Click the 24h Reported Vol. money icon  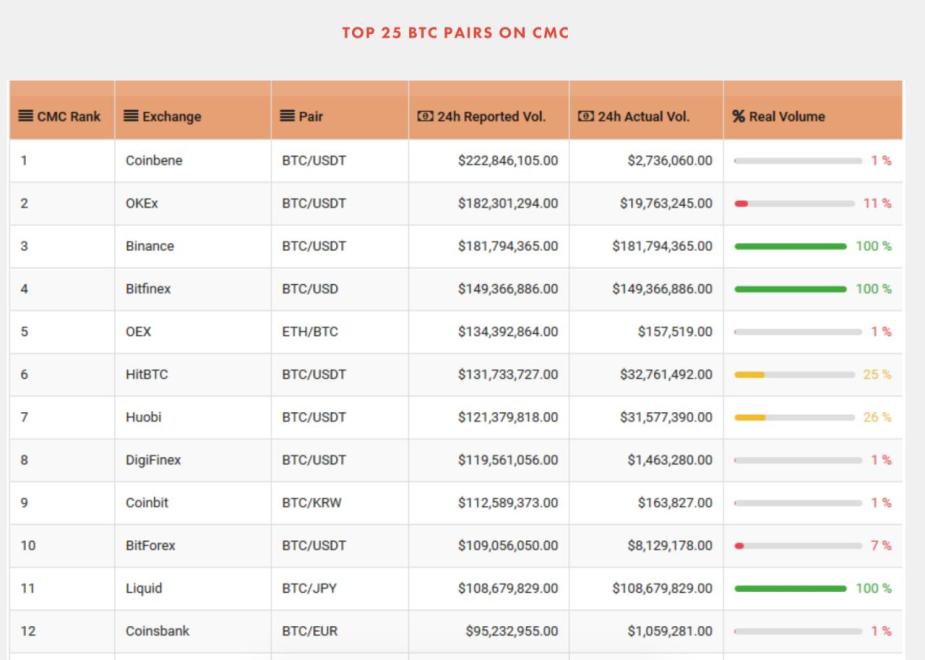(425, 117)
